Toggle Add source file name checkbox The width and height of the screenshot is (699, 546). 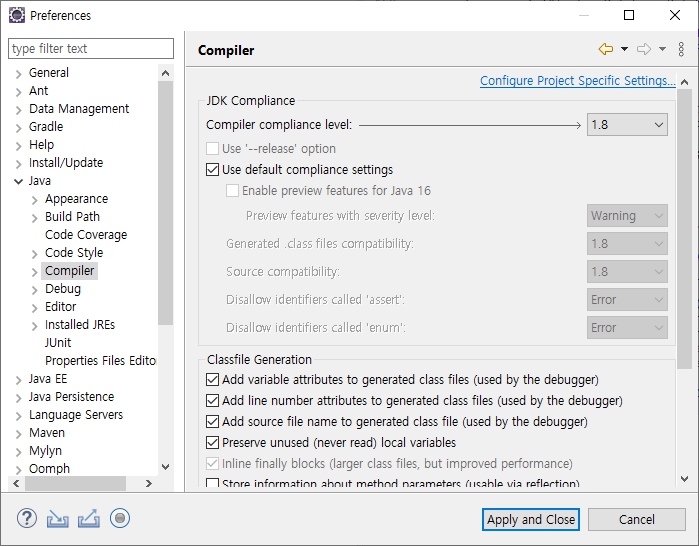[213, 422]
